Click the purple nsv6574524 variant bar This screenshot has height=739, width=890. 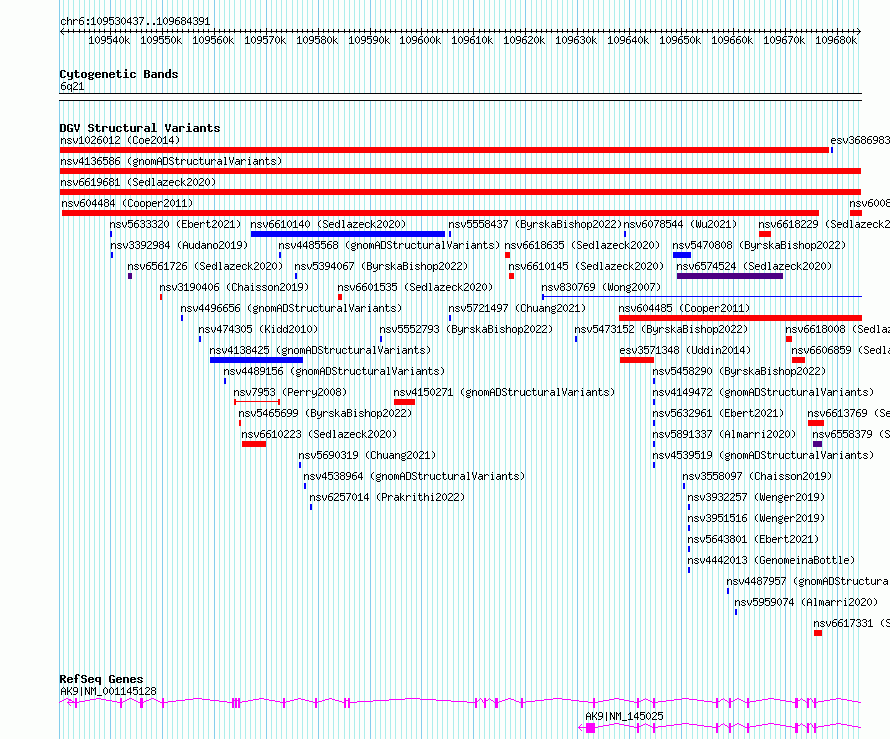pos(729,276)
